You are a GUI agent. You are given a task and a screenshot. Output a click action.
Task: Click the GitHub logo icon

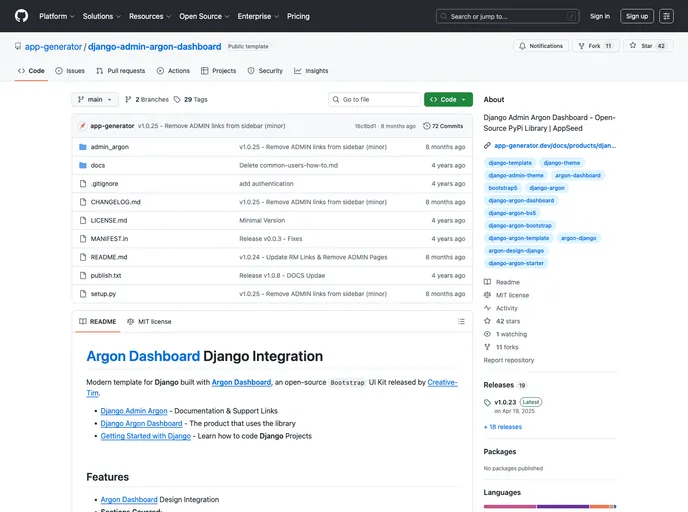click(x=21, y=16)
